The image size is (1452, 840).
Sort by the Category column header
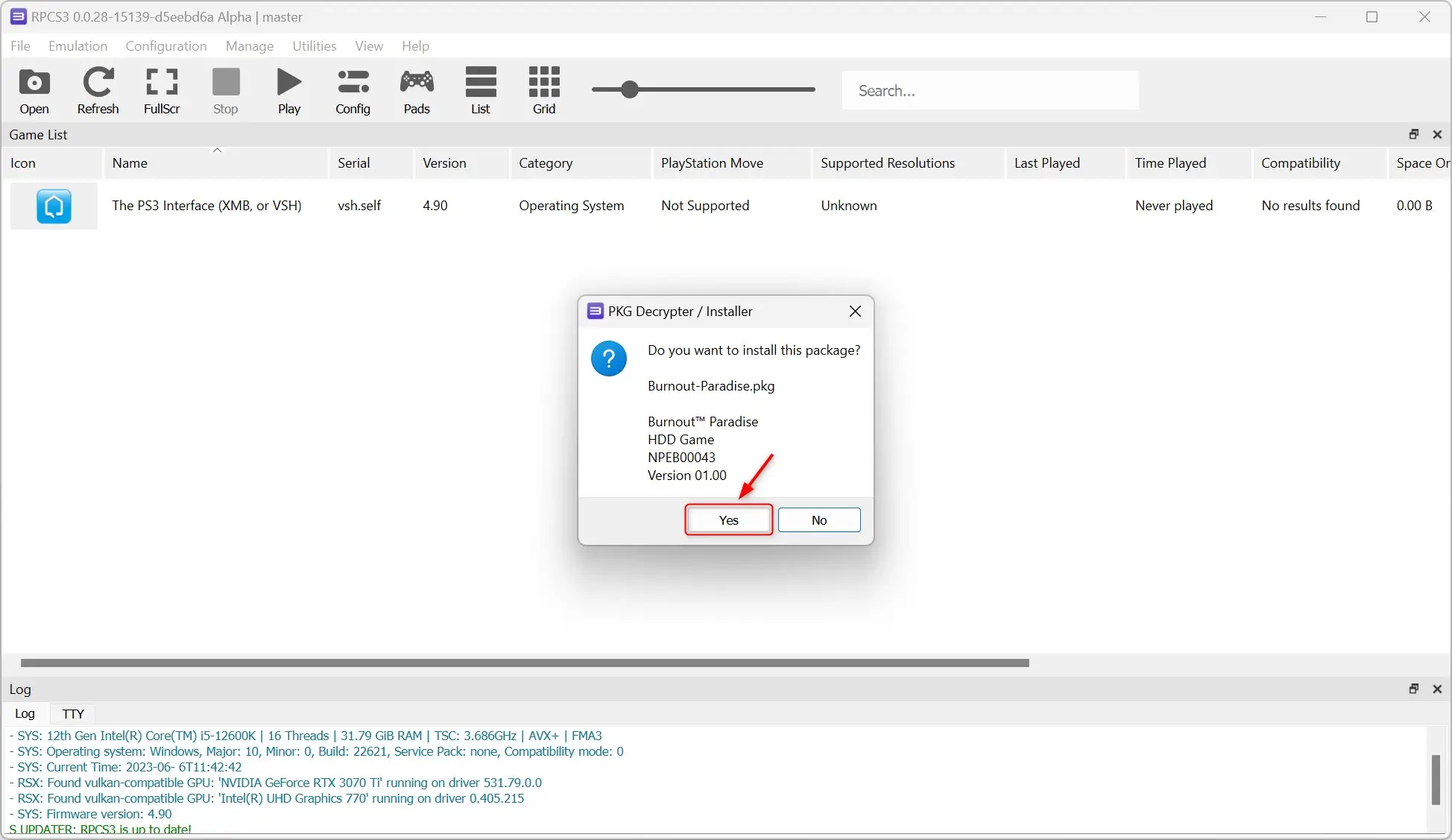click(581, 162)
